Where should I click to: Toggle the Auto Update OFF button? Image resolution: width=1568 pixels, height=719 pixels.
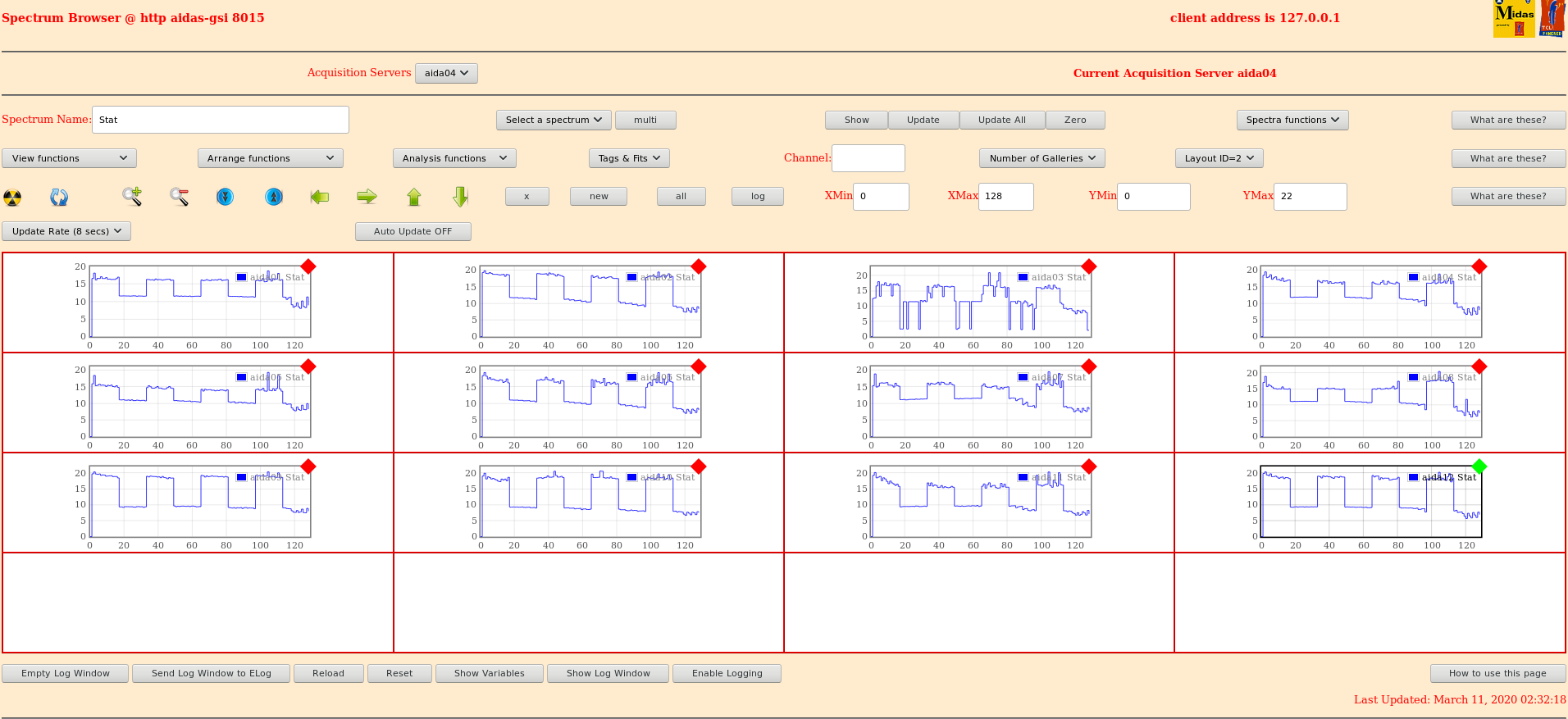coord(413,231)
